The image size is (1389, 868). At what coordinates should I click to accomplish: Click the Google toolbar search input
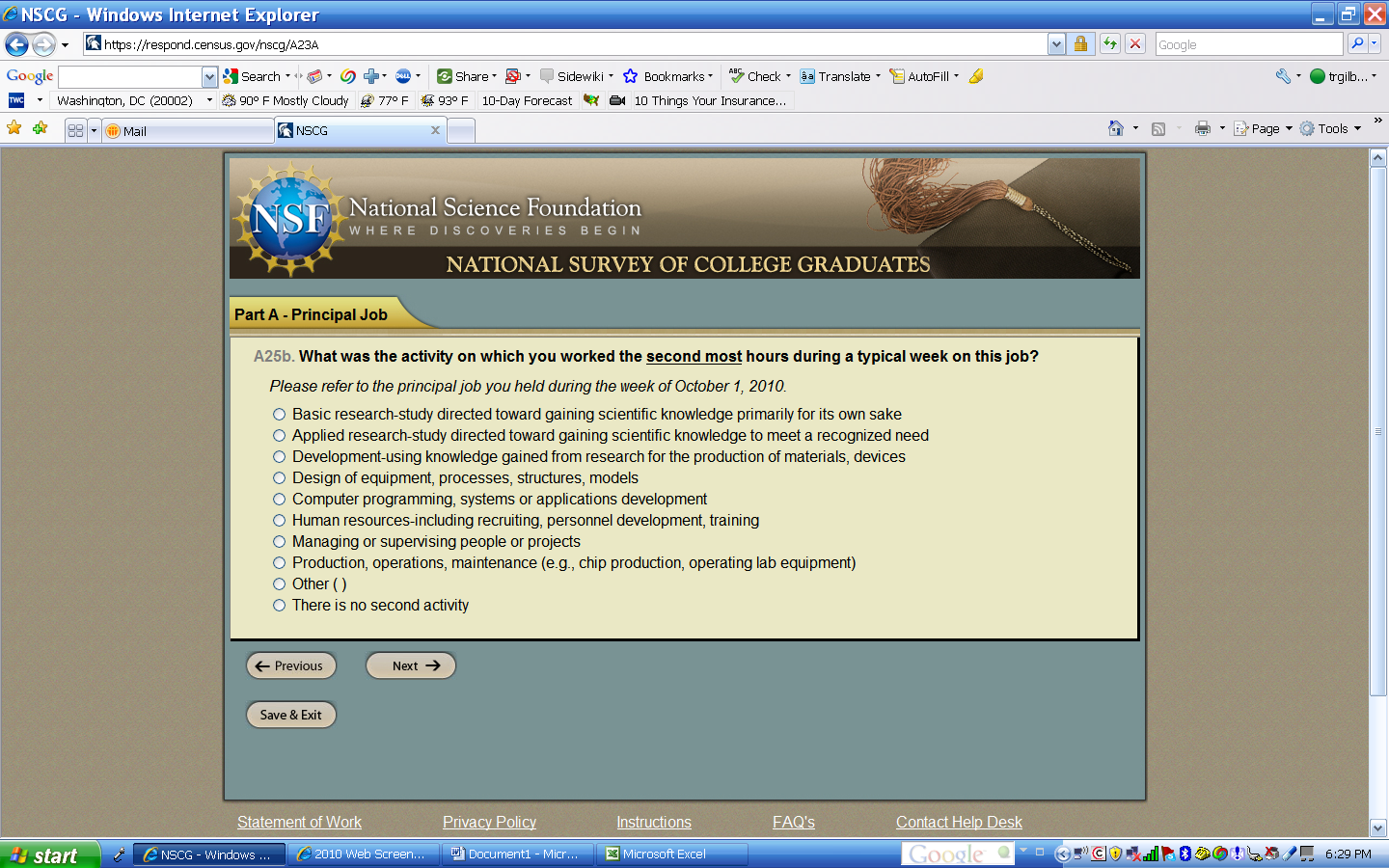coord(130,77)
